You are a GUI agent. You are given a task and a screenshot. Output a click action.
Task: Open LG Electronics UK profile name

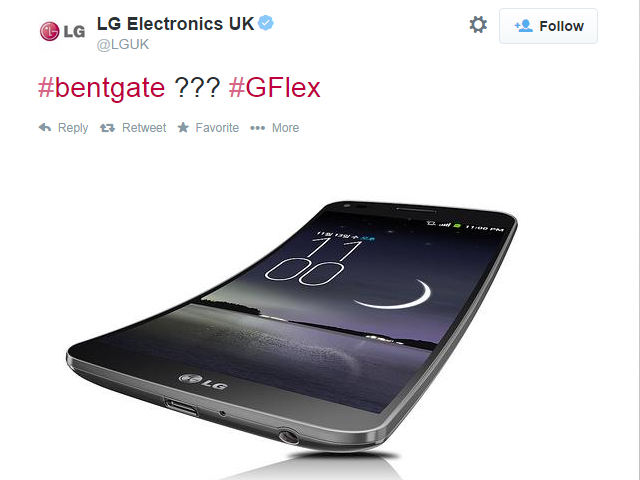click(x=176, y=24)
